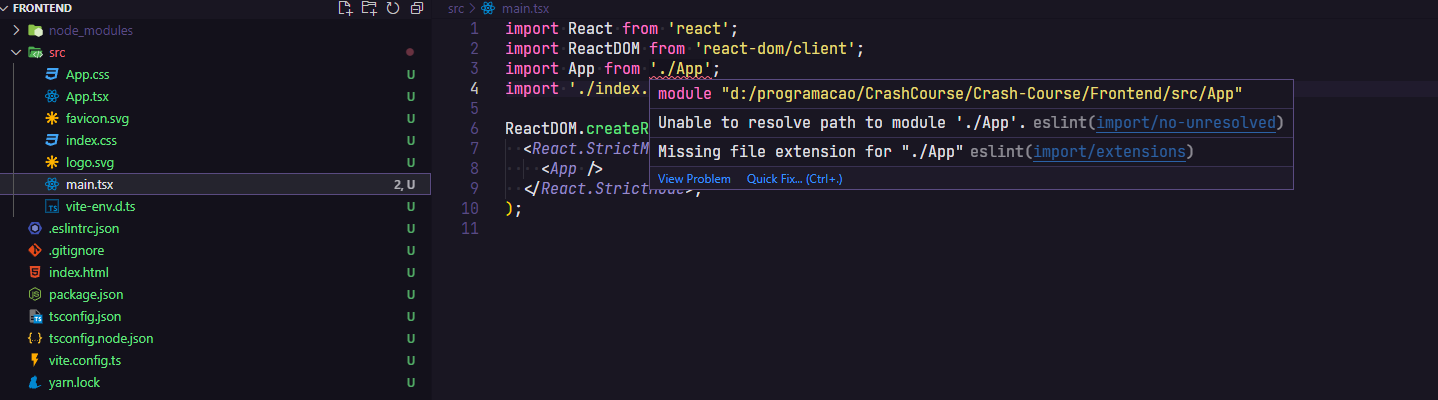Click the modified dot on src folder
The width and height of the screenshot is (1438, 400).
[410, 52]
